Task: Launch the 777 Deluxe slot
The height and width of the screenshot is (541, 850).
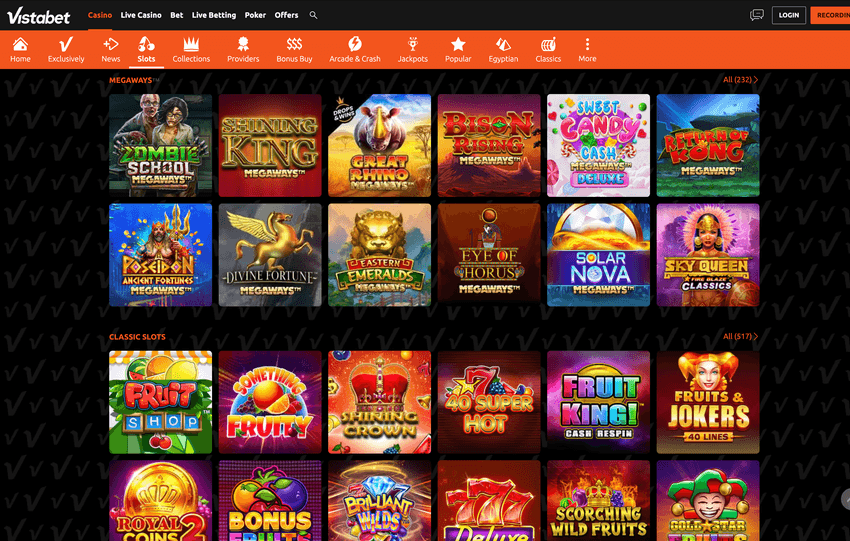Action: [489, 501]
